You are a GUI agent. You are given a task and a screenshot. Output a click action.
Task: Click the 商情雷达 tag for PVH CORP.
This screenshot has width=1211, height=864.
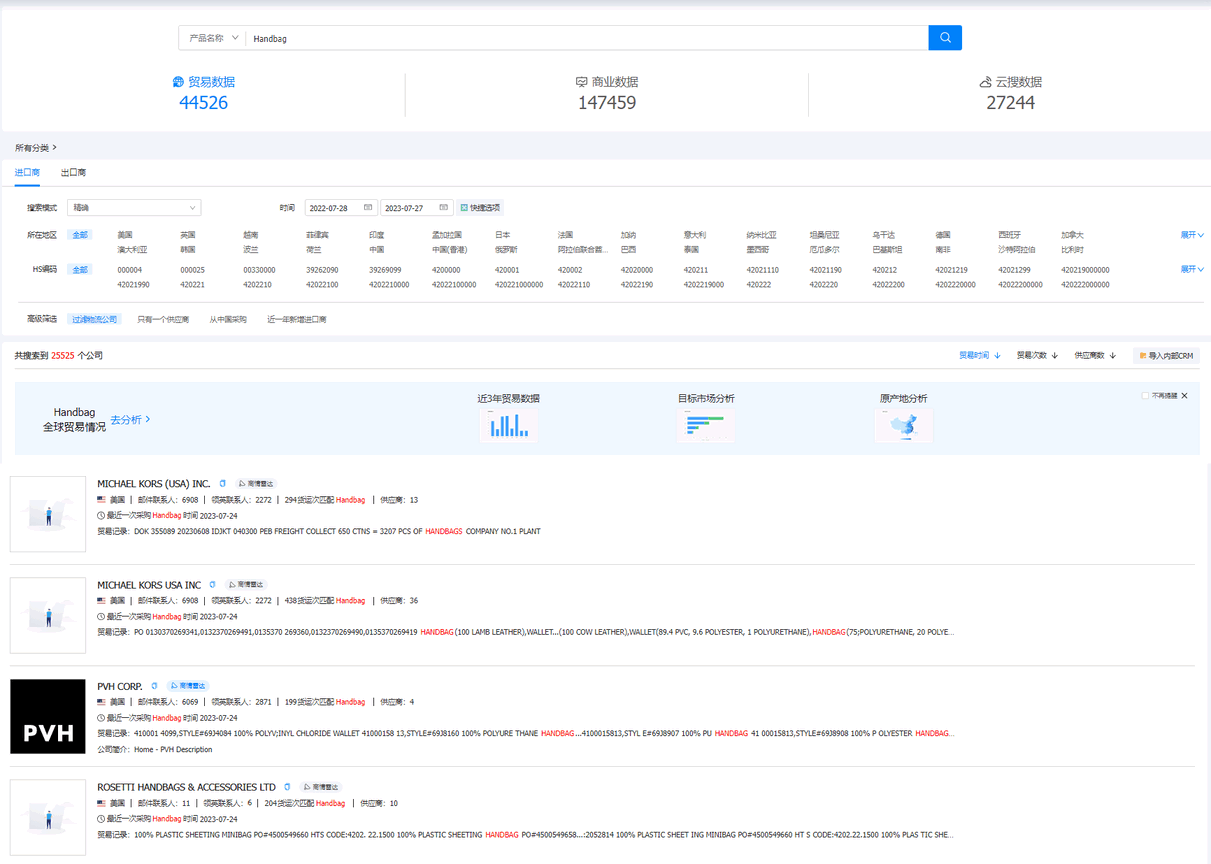(x=187, y=686)
